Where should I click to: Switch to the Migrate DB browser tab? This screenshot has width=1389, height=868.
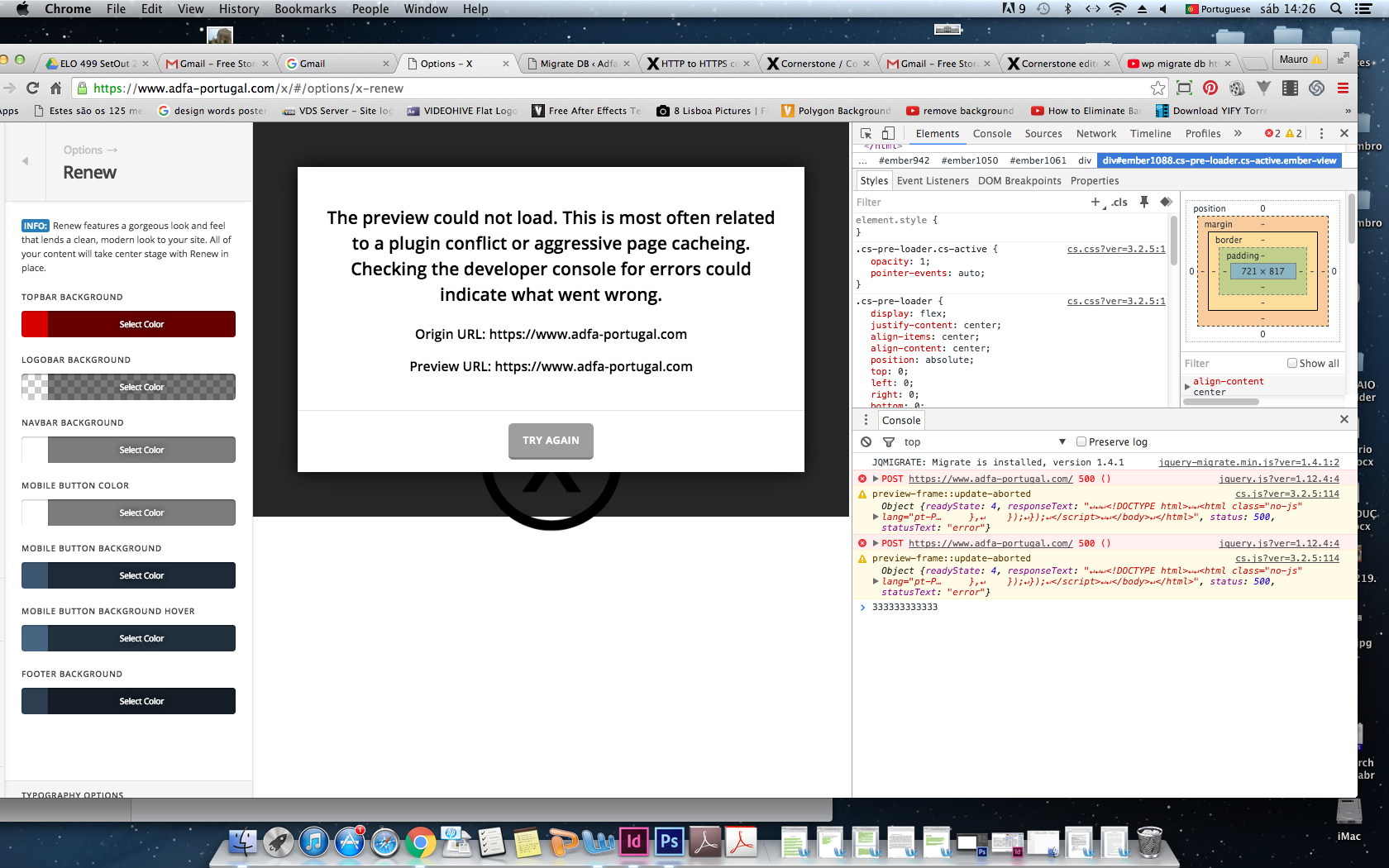click(x=578, y=64)
